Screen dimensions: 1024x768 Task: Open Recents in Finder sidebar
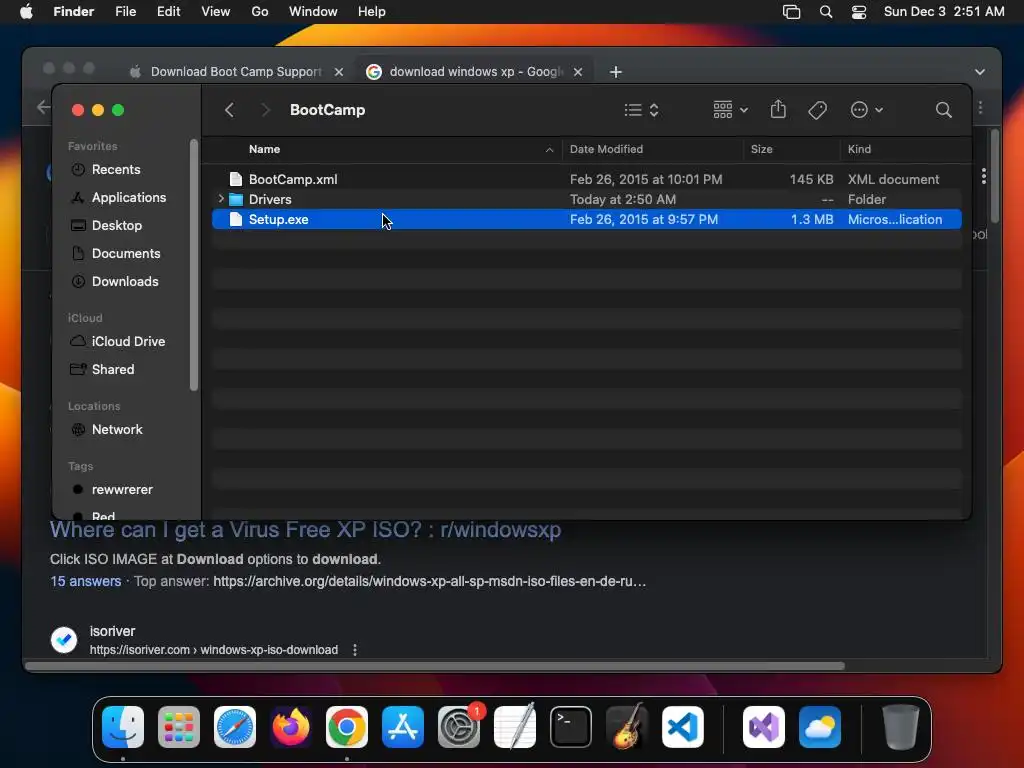116,169
